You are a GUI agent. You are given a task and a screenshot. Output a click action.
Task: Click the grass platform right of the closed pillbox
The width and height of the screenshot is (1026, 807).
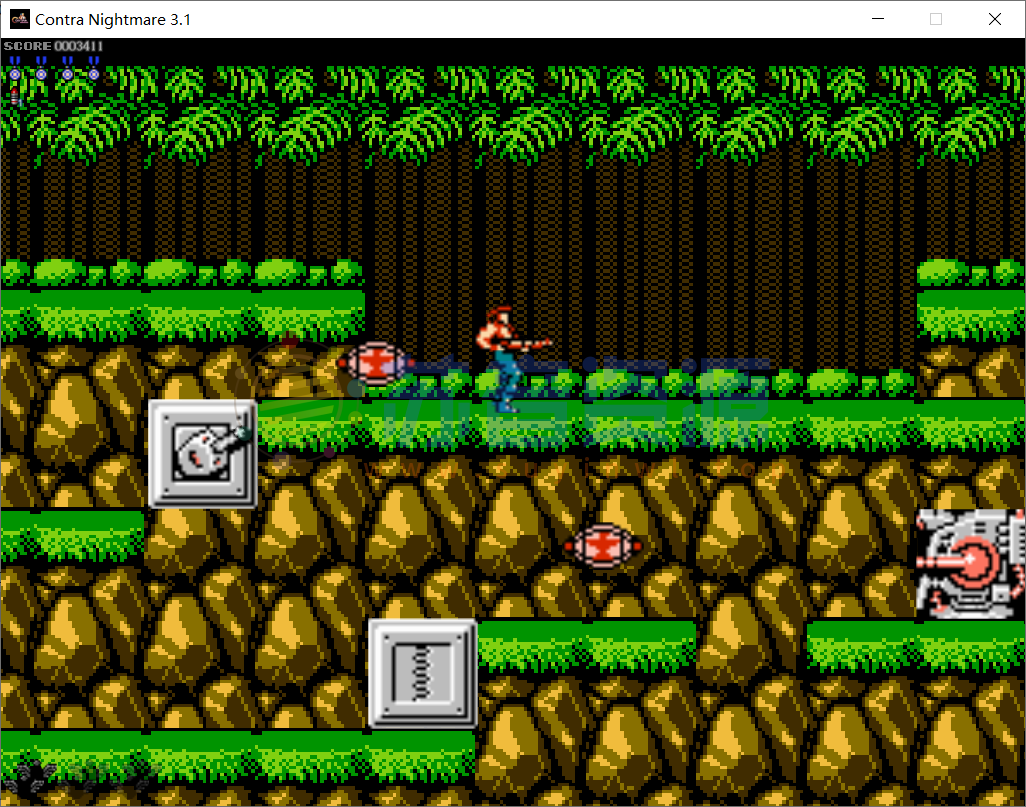coord(586,645)
